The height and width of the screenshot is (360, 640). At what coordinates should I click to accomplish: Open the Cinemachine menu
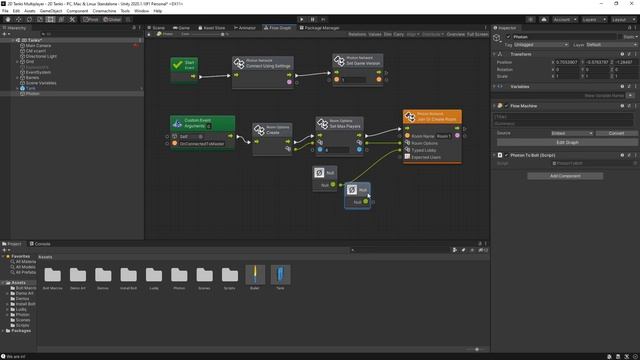pyautogui.click(x=104, y=11)
